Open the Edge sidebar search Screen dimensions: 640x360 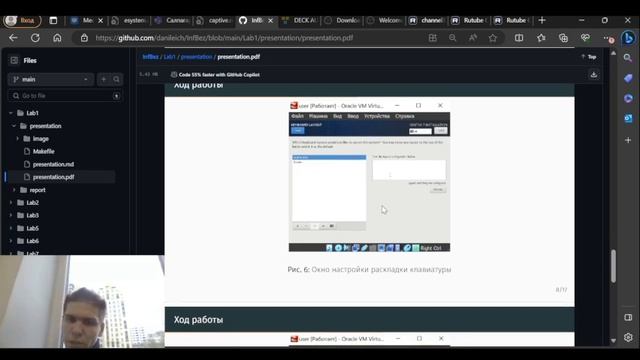click(x=628, y=58)
